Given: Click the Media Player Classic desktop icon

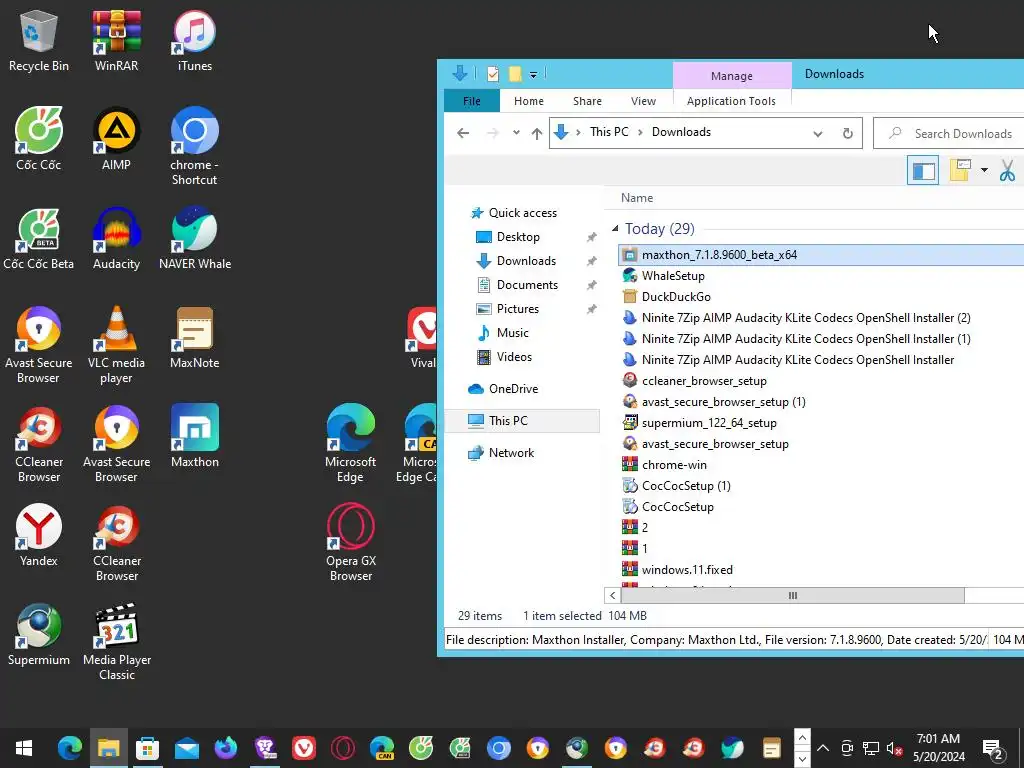Looking at the screenshot, I should pos(116,641).
